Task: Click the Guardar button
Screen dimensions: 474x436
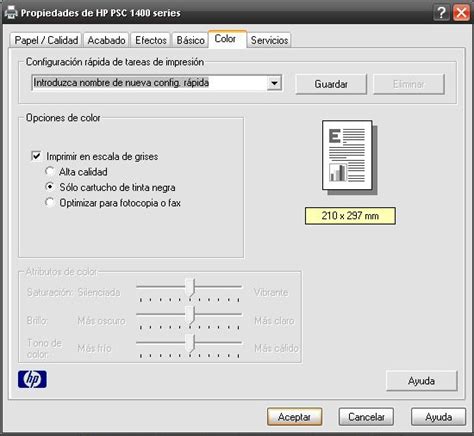Action: coord(331,84)
